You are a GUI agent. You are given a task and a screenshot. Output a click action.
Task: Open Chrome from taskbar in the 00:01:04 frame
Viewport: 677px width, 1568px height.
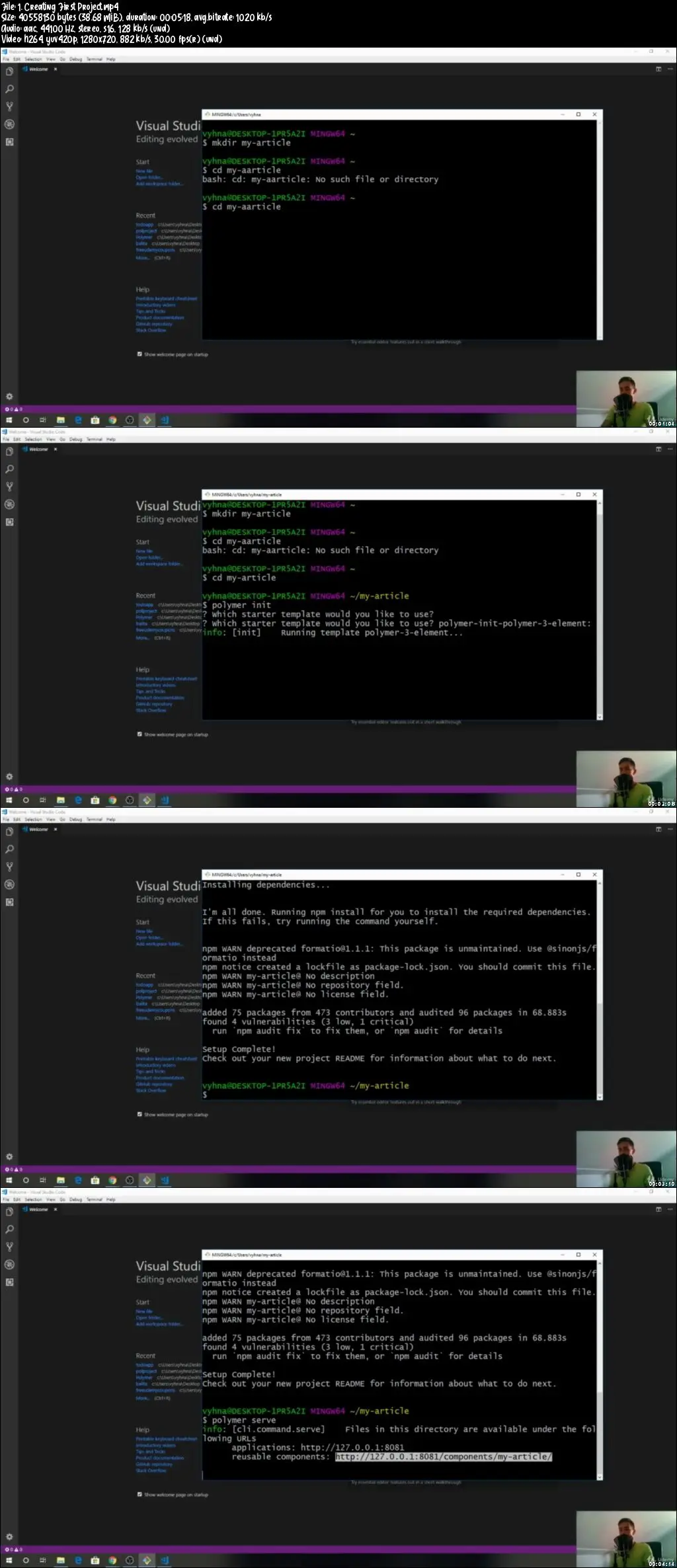click(x=112, y=420)
